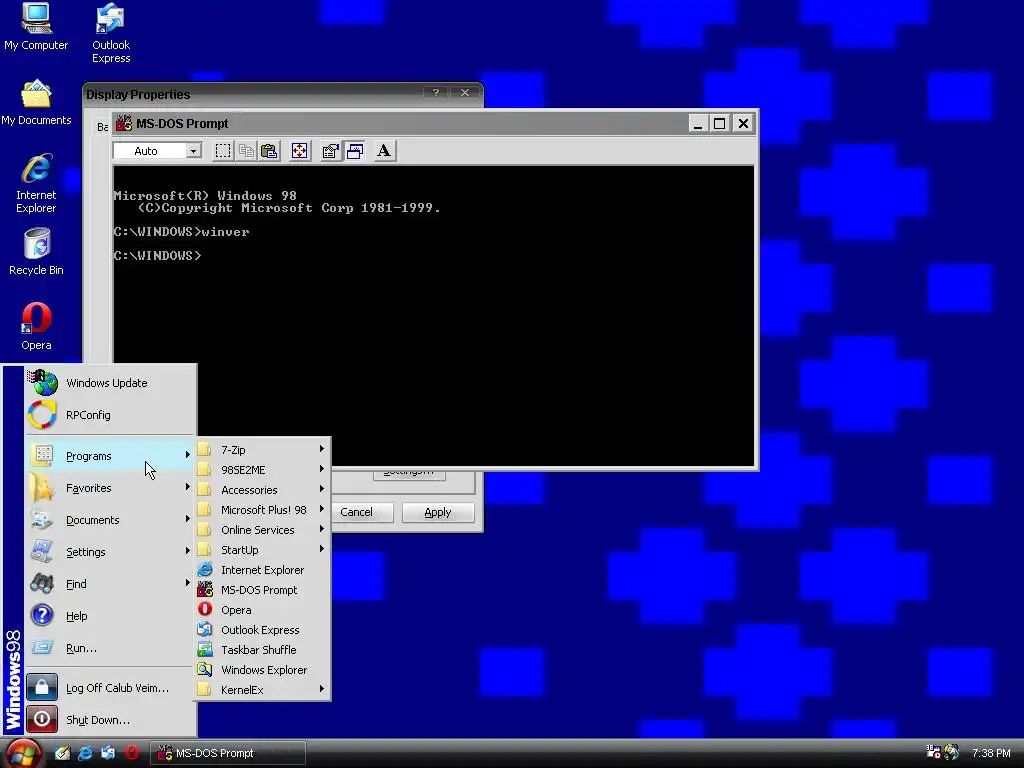Open Help from Start menu
Screen dimensions: 1024x768
[110, 616]
